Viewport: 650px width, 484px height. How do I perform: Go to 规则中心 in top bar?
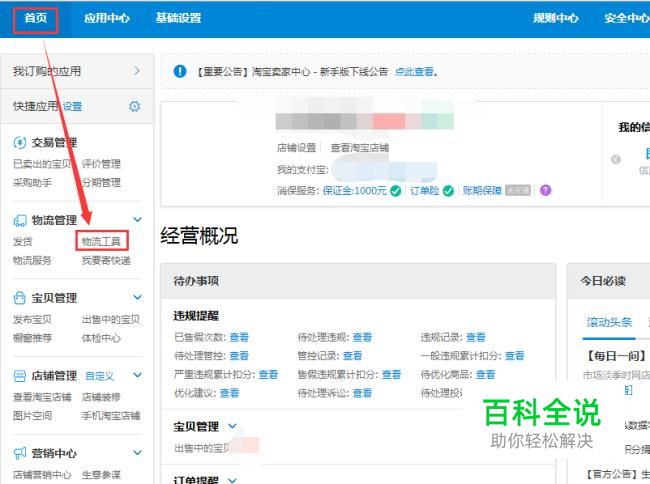[x=555, y=18]
